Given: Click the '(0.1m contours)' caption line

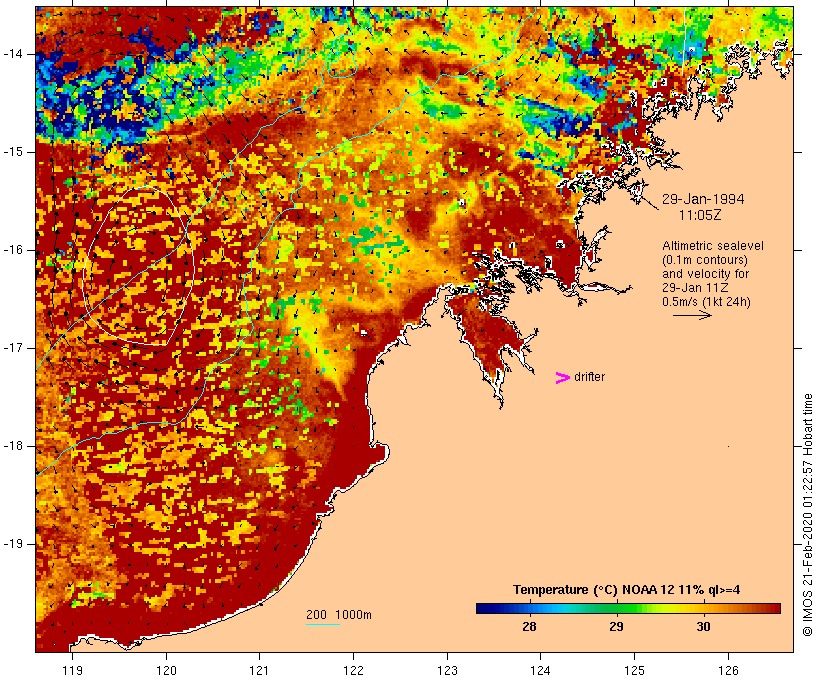Looking at the screenshot, I should click(704, 260).
